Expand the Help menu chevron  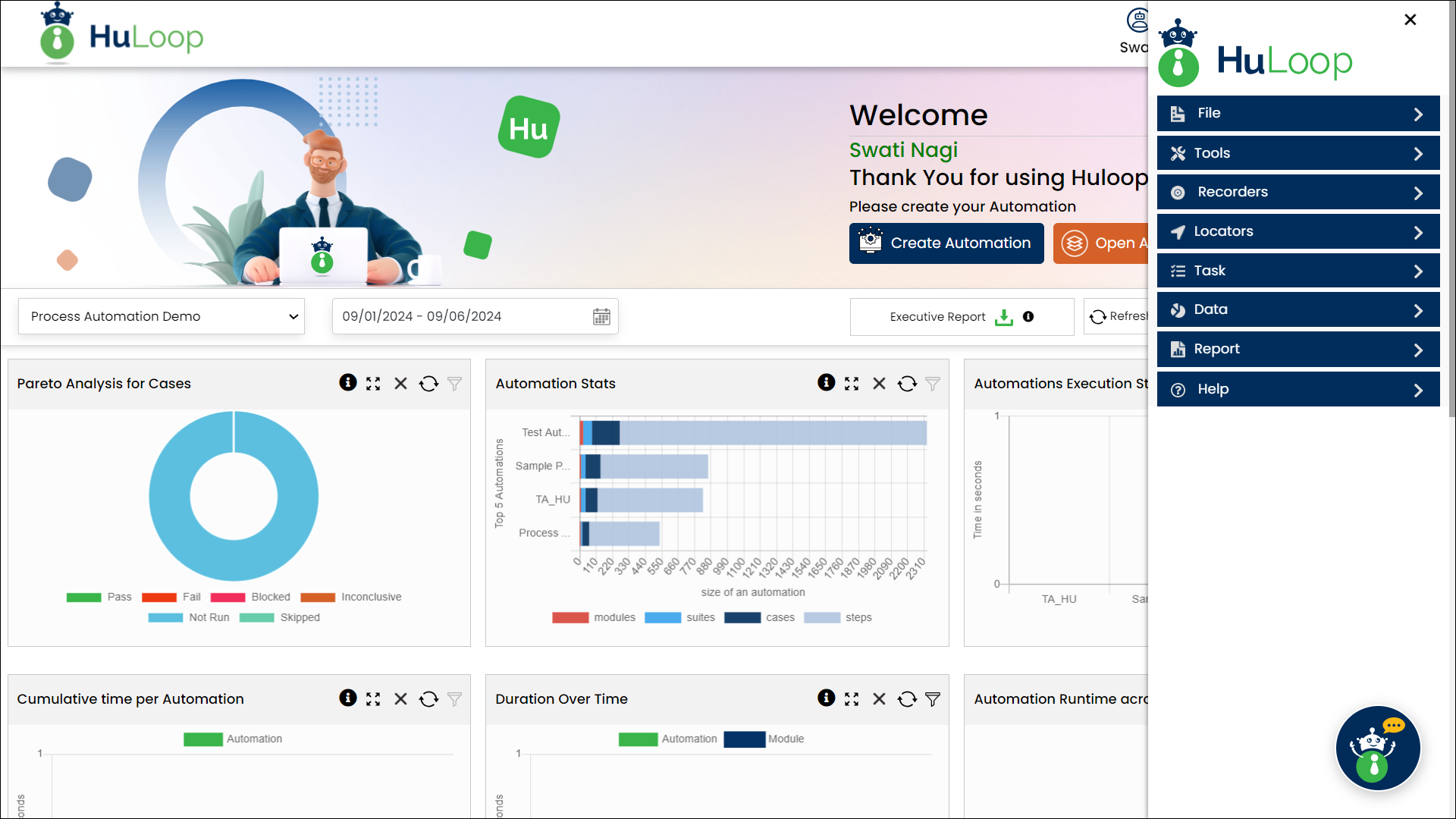tap(1419, 390)
